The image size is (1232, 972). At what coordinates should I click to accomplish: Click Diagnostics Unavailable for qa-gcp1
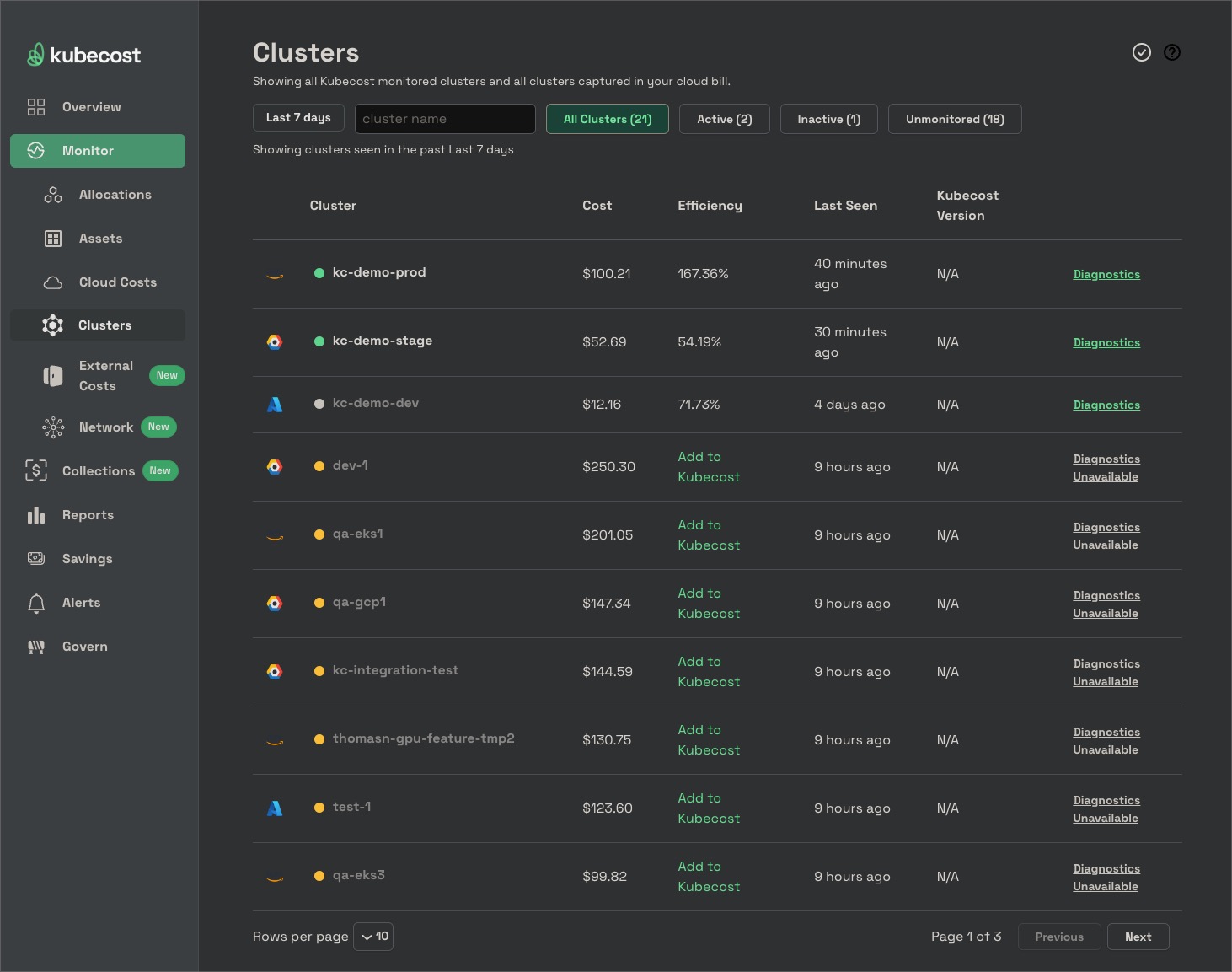coord(1106,604)
